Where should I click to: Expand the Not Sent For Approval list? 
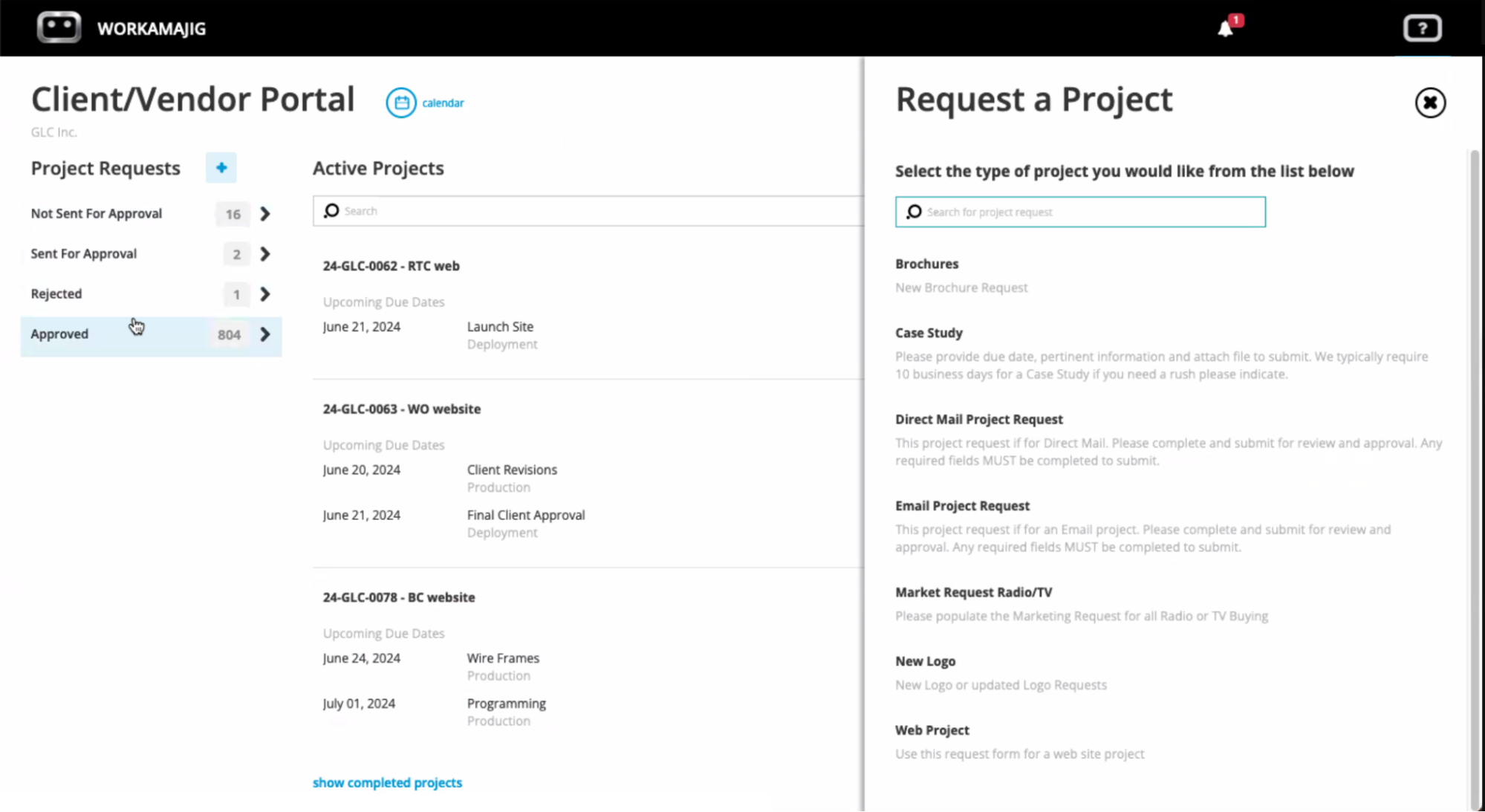click(265, 214)
